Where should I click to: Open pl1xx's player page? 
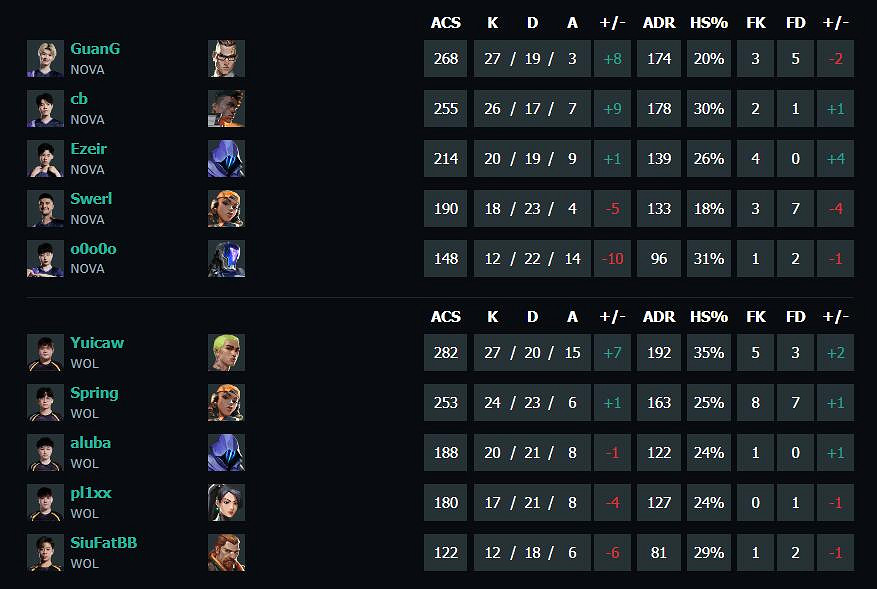click(x=91, y=493)
